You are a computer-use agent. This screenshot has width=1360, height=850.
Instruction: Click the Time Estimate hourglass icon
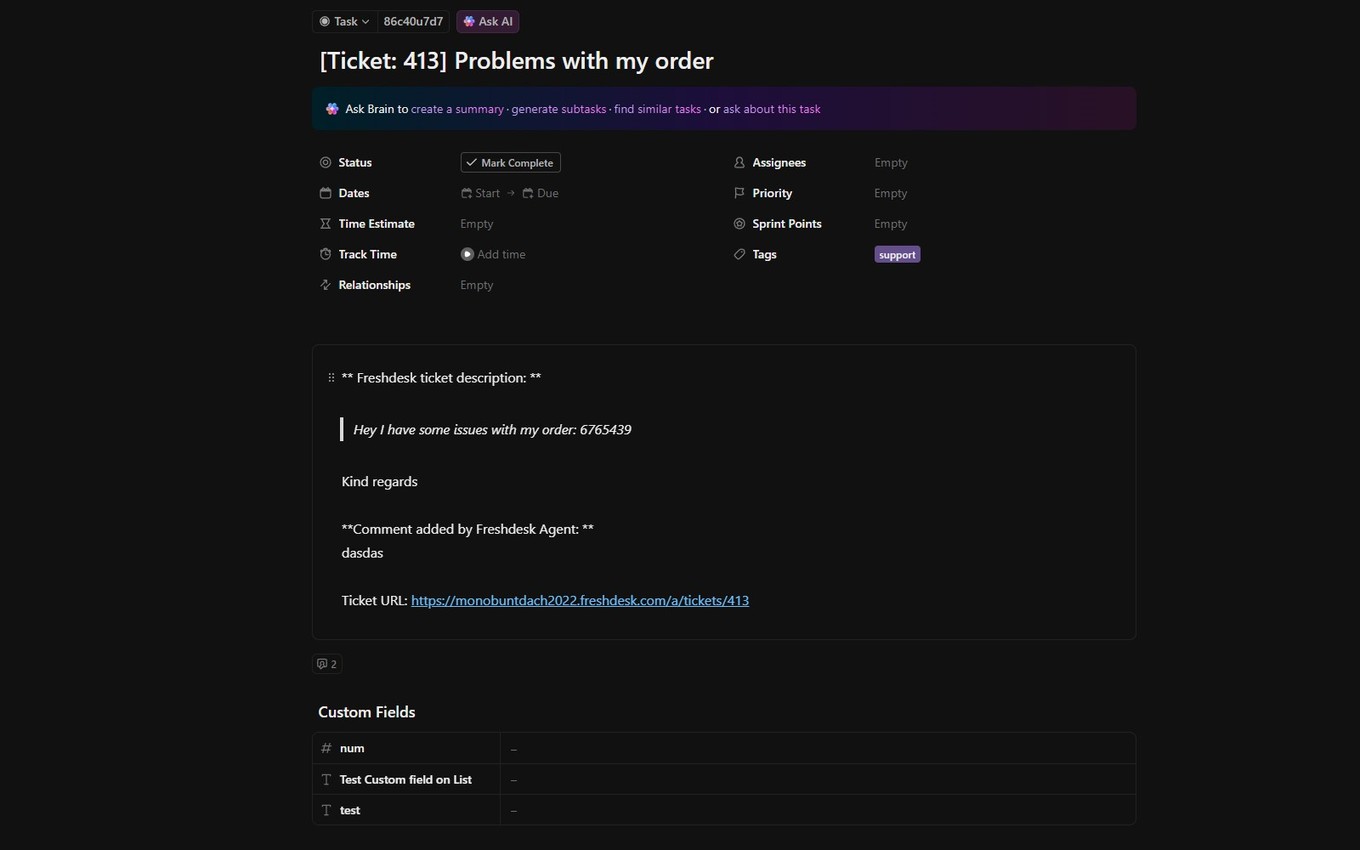tap(325, 223)
